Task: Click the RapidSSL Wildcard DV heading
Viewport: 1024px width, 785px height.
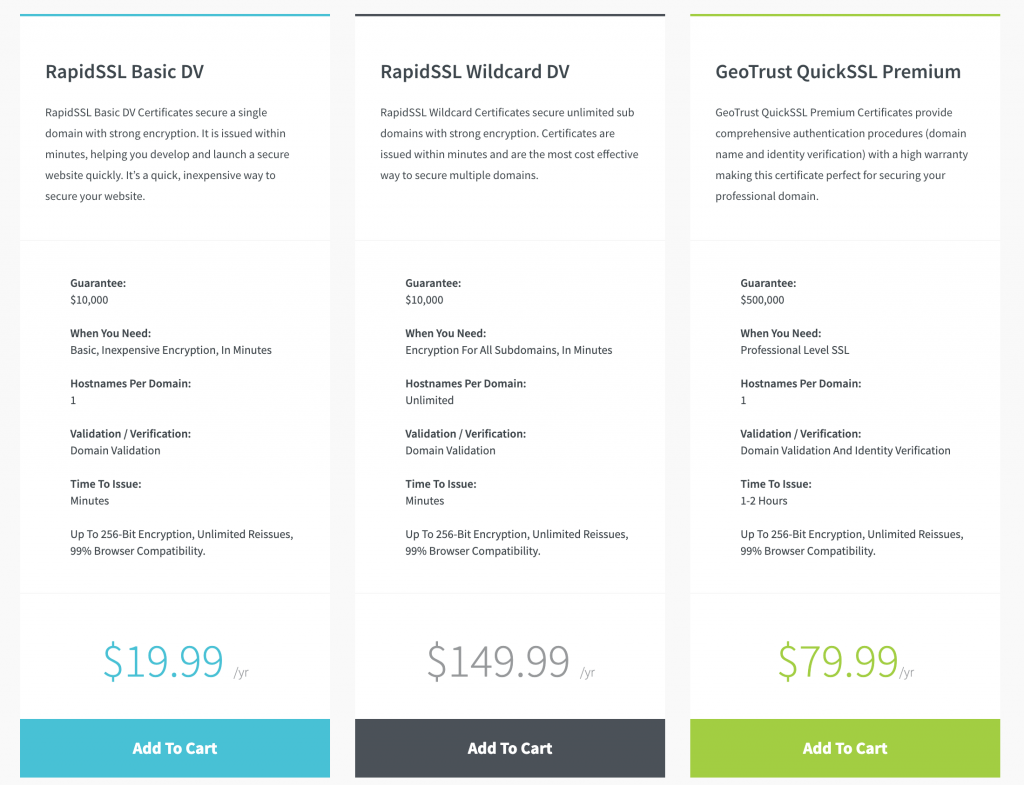Action: pos(475,71)
